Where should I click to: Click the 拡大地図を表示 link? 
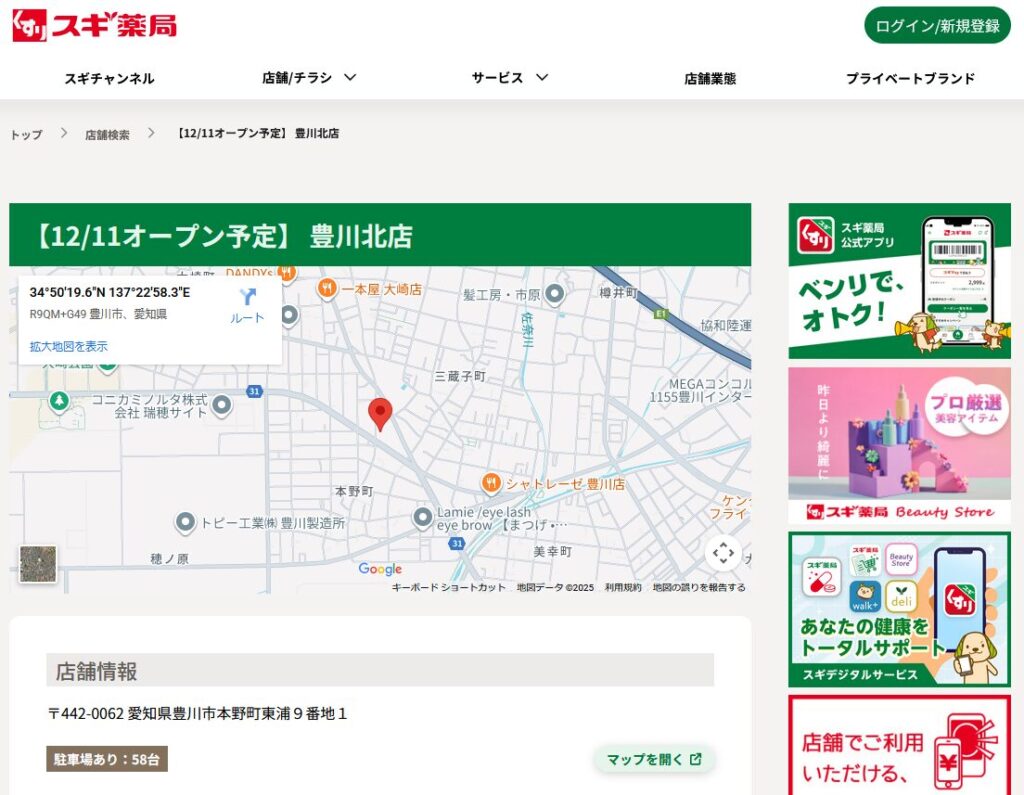pos(69,347)
